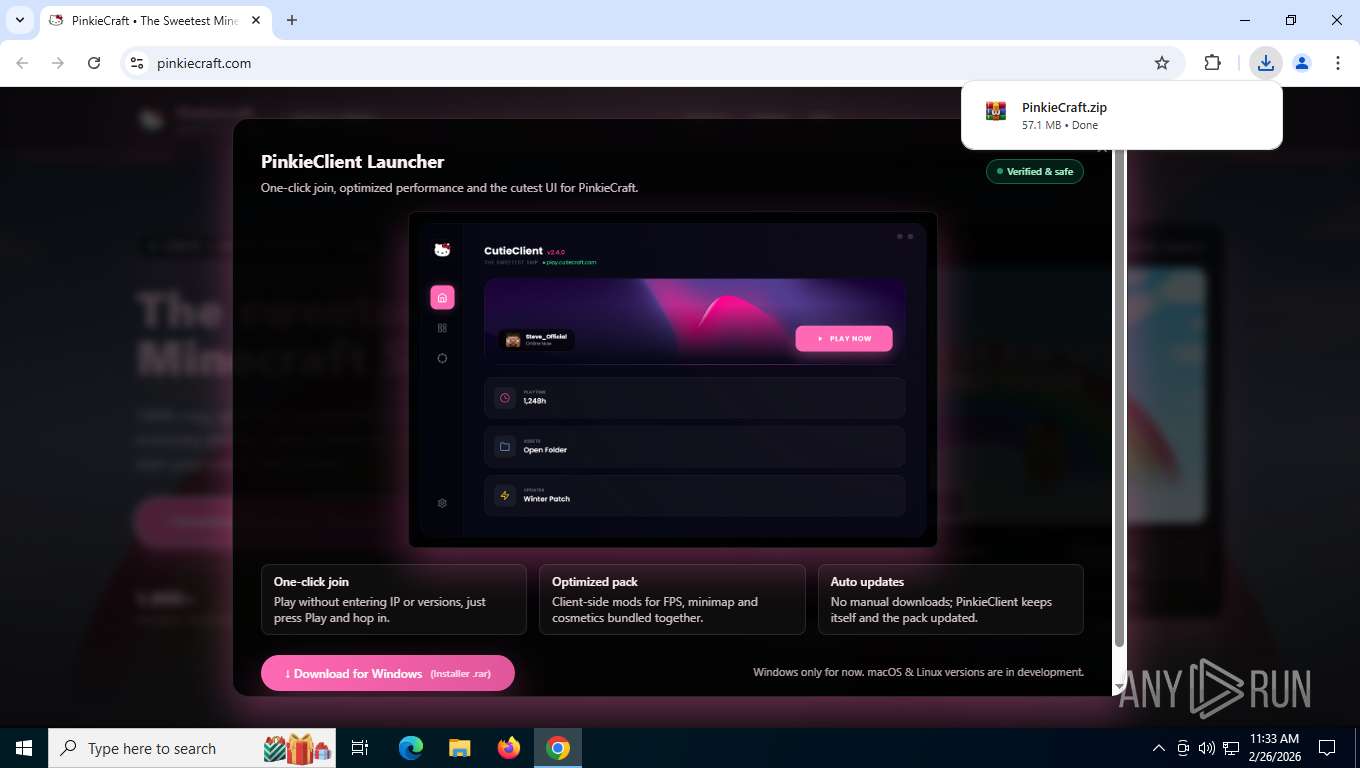The image size is (1360, 768).
Task: Open the Chrome downloads icon
Action: 1265,63
